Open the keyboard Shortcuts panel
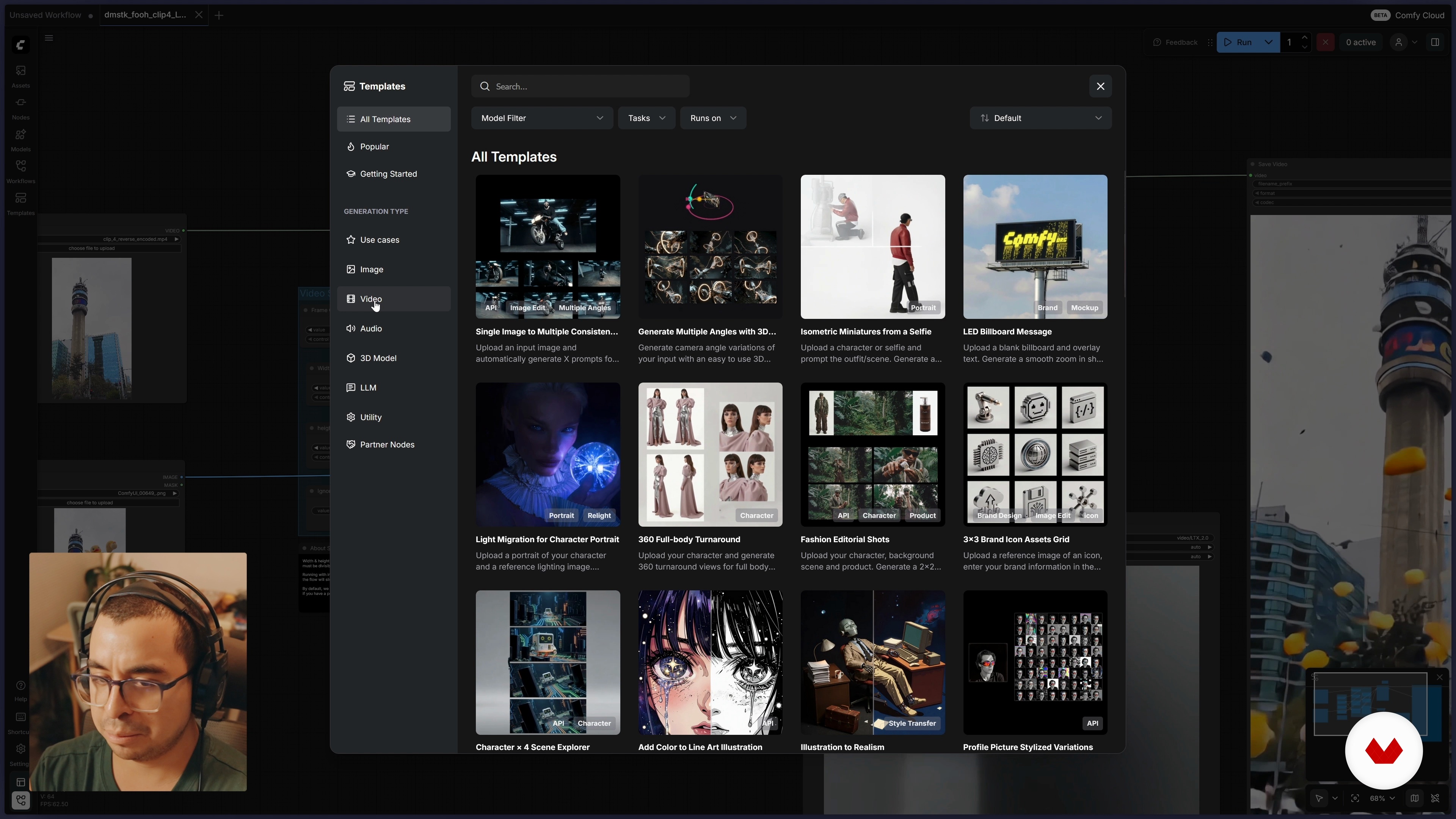The height and width of the screenshot is (819, 1456). pyautogui.click(x=20, y=722)
